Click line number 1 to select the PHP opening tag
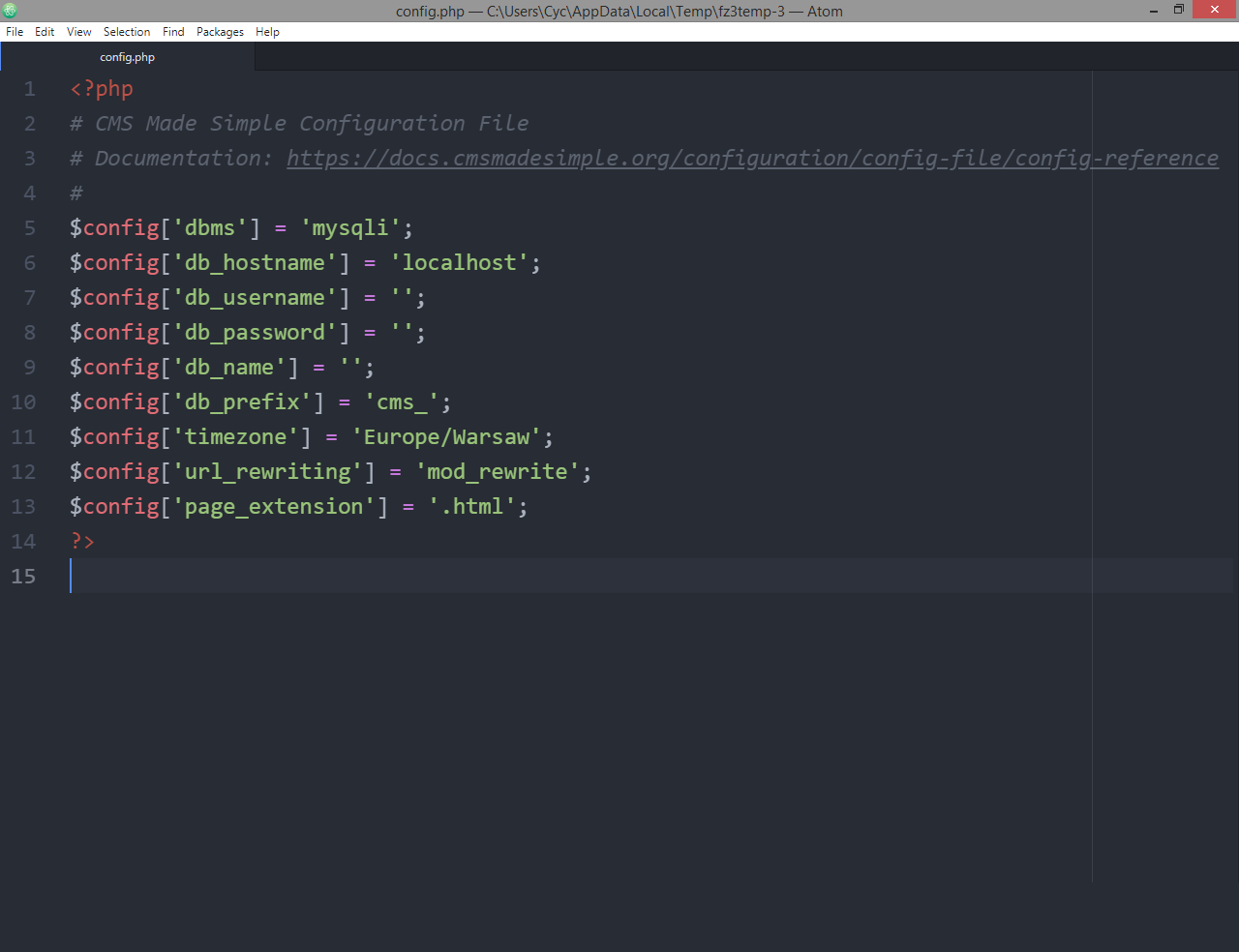Screen dimensions: 1239x952 [29, 88]
